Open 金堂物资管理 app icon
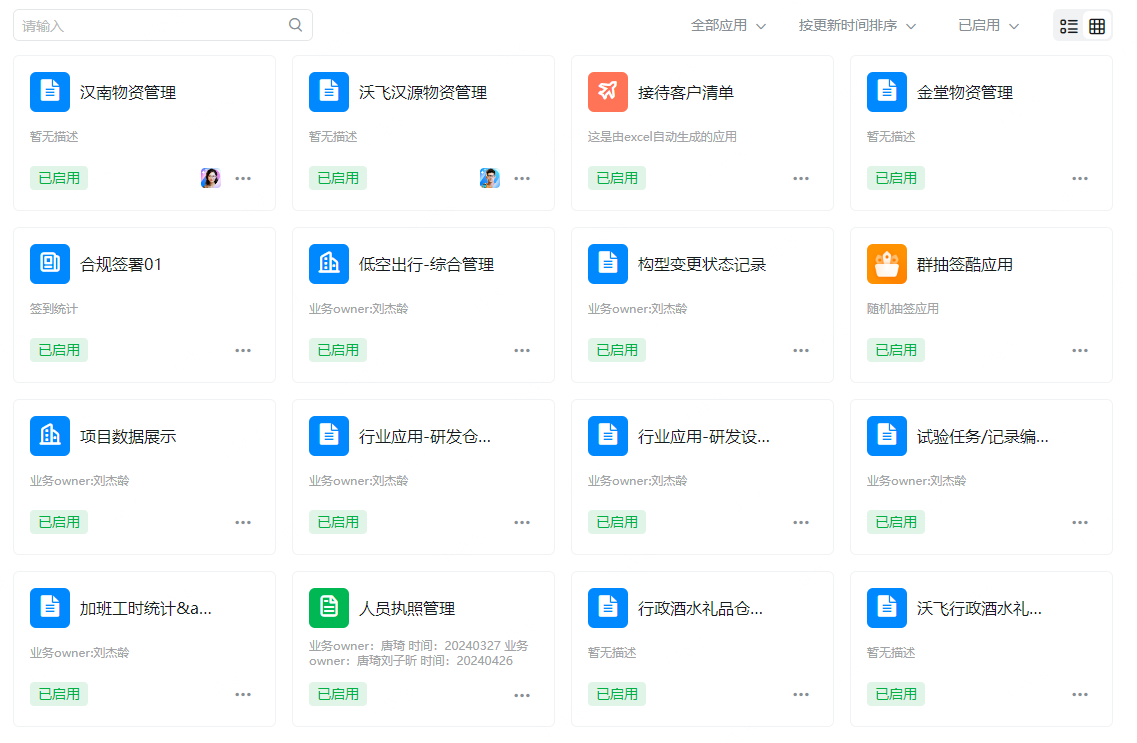The height and width of the screenshot is (743, 1137). point(887,92)
